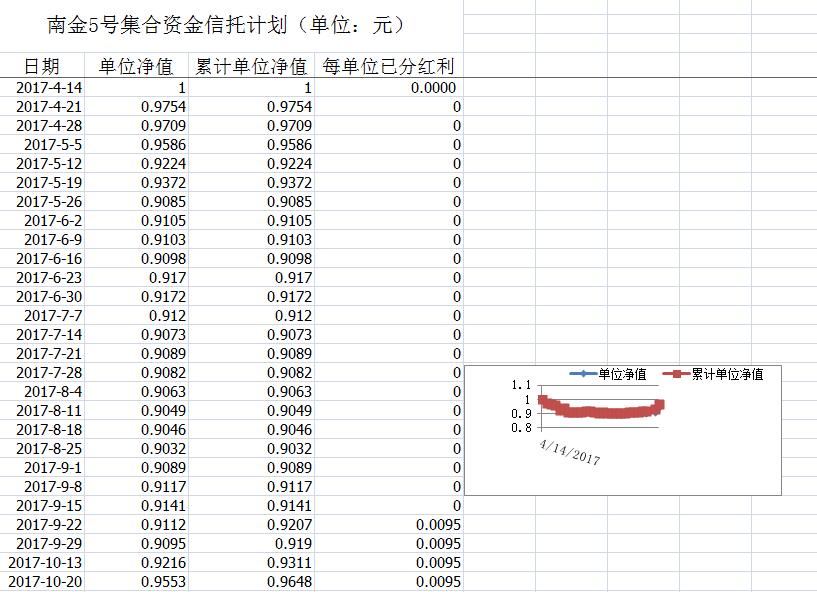Click the 0.0000 dividend cell
This screenshot has width=817, height=592.
point(434,88)
